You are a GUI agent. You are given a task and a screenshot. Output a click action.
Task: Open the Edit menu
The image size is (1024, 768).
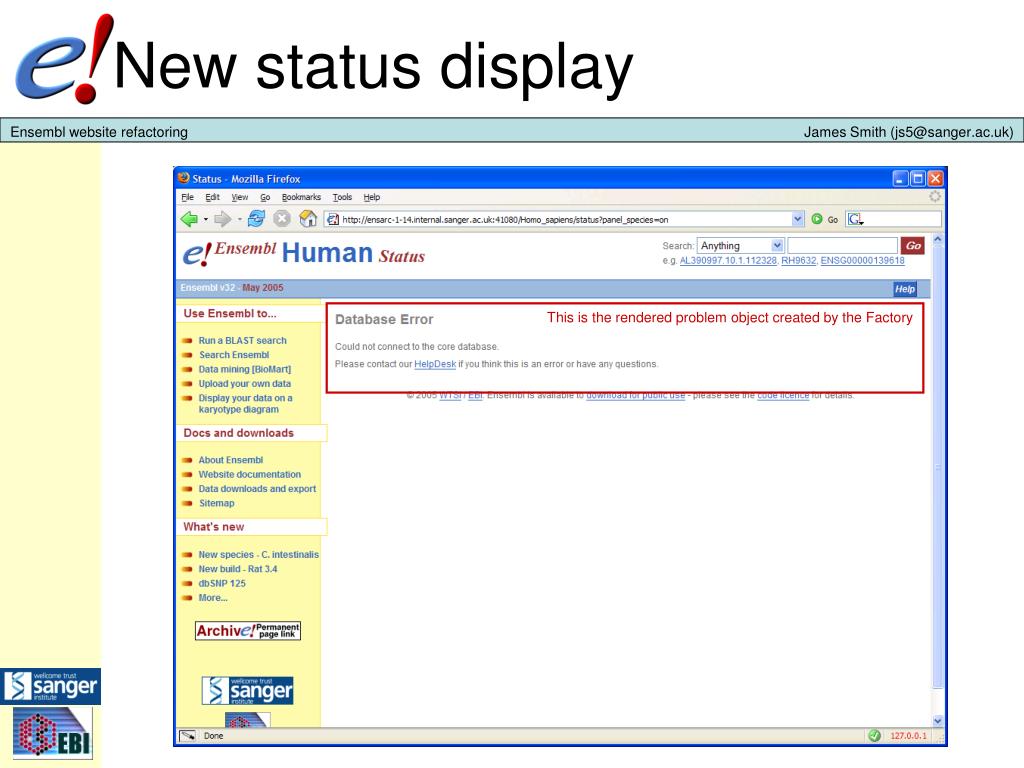tap(212, 197)
